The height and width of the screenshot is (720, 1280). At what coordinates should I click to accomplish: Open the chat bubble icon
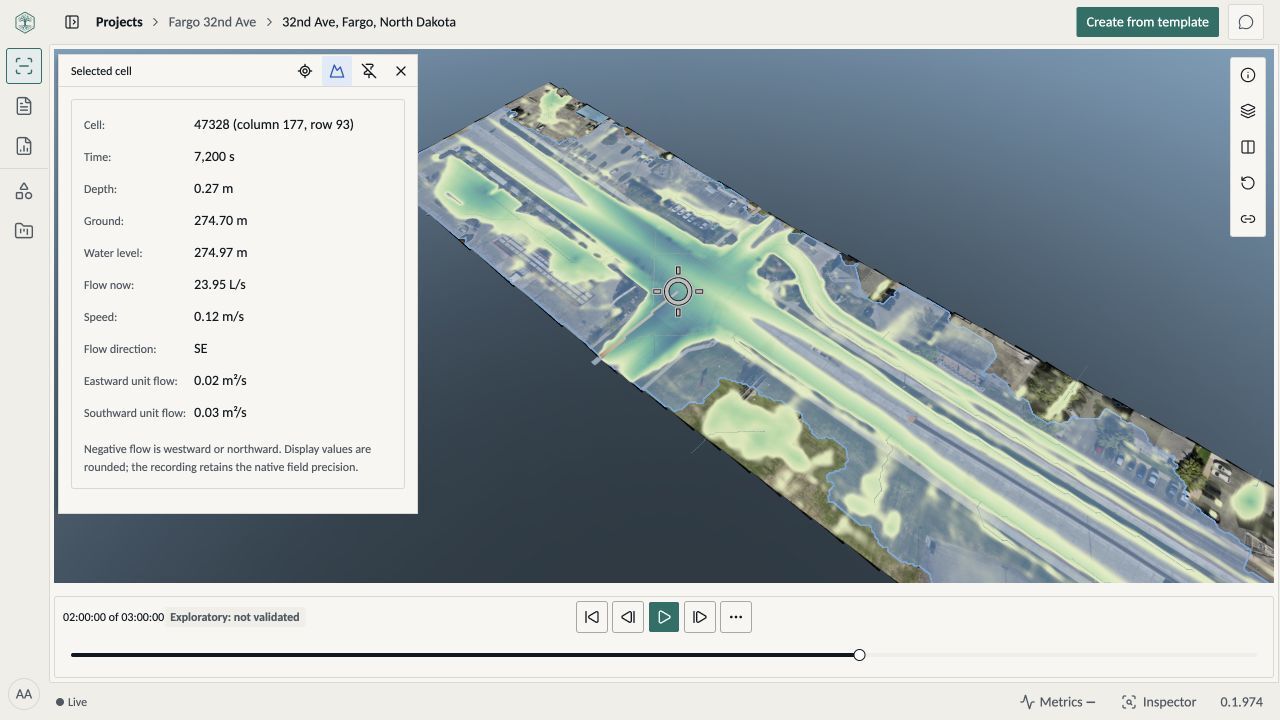(1246, 22)
